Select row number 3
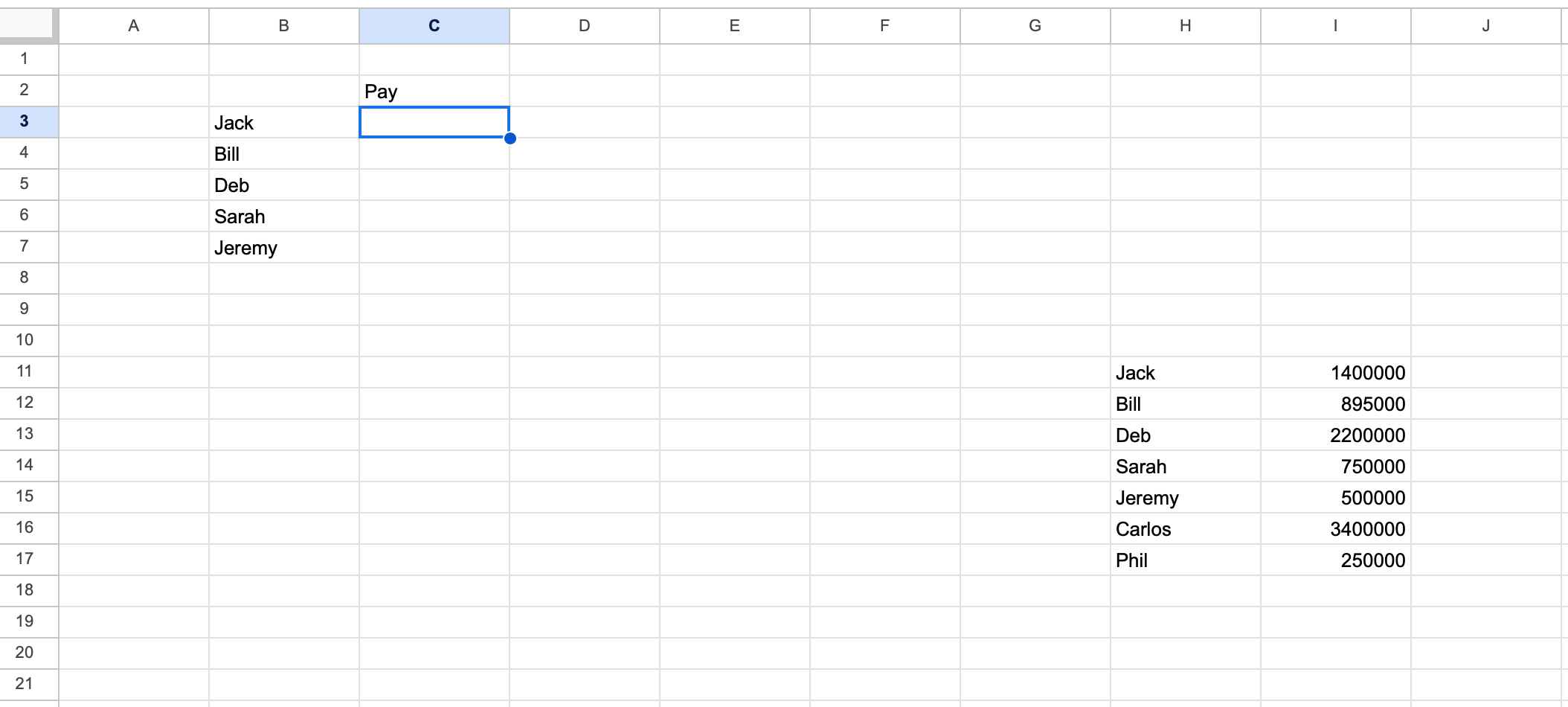The image size is (1568, 707). (28, 122)
